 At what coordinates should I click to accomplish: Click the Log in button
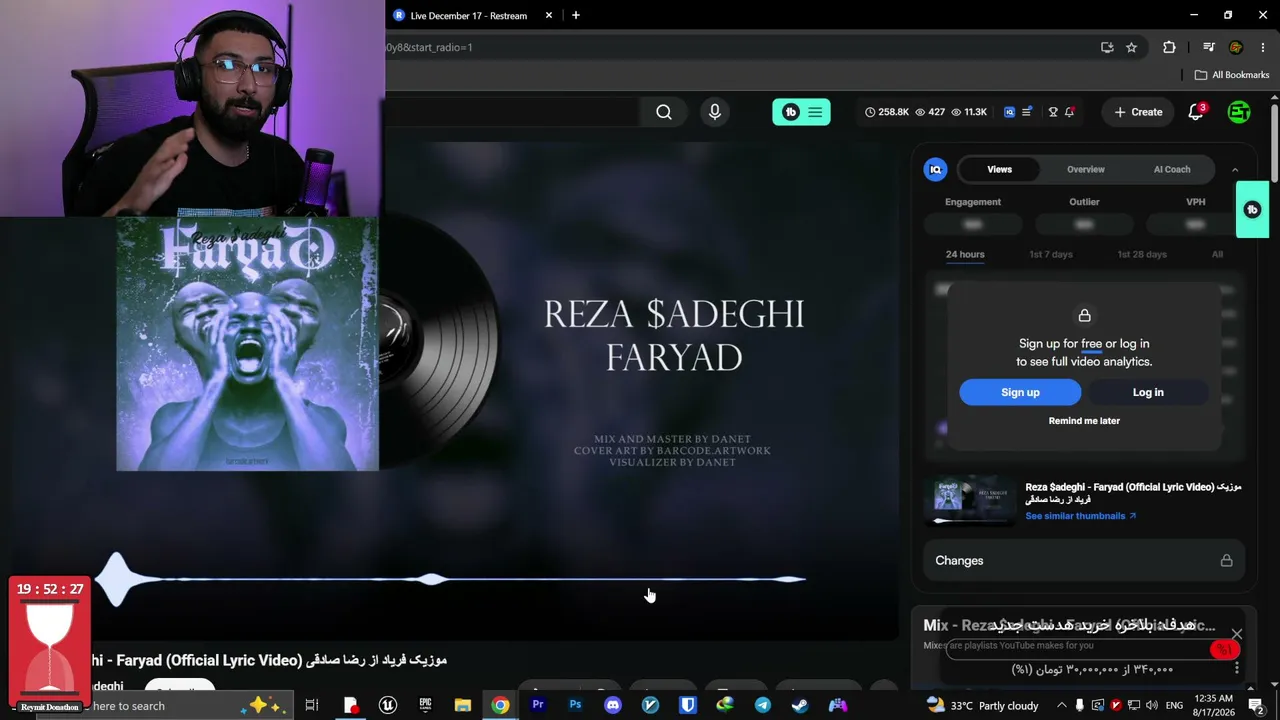coord(1148,392)
